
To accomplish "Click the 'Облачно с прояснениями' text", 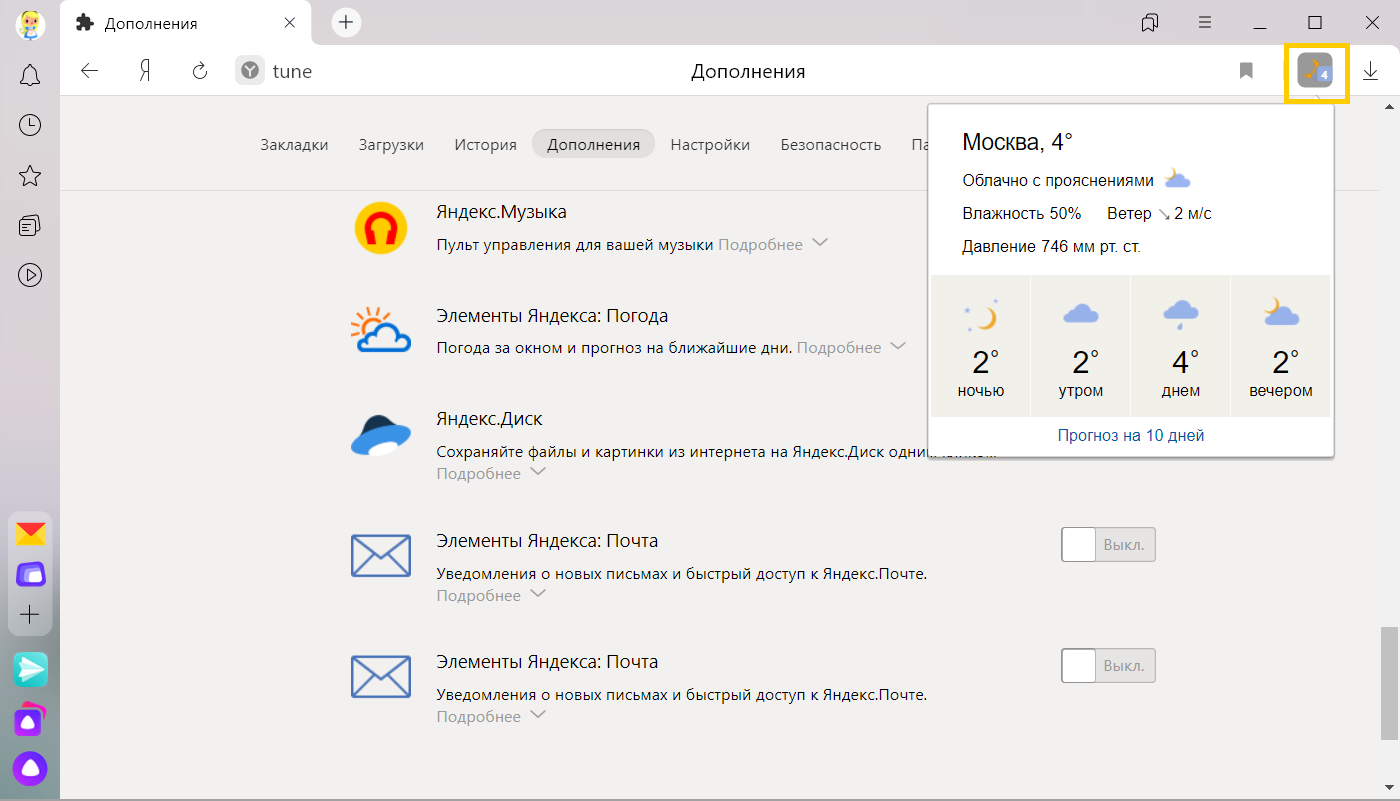I will 1058,181.
